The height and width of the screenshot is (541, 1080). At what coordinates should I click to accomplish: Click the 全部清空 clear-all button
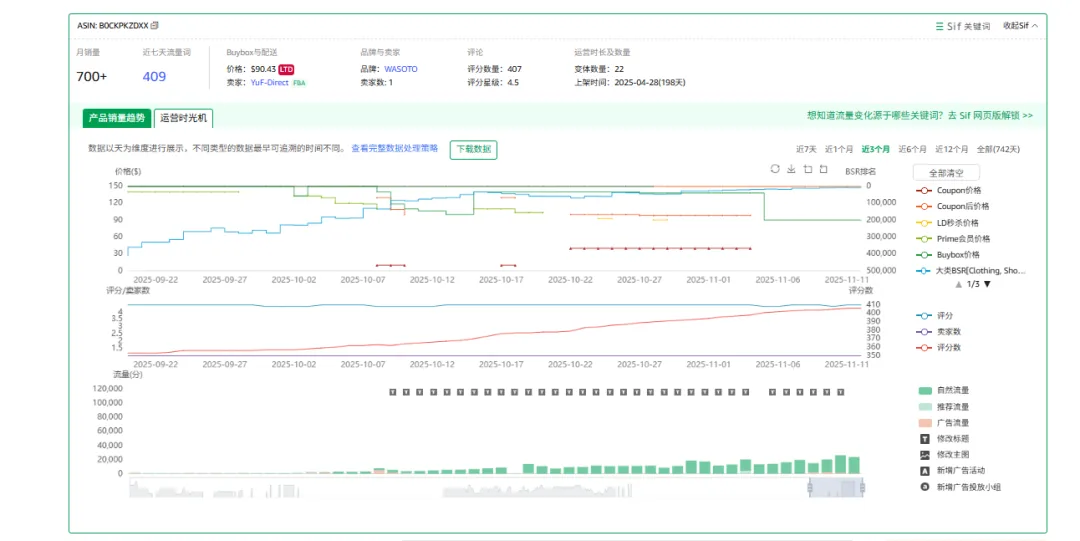[946, 173]
